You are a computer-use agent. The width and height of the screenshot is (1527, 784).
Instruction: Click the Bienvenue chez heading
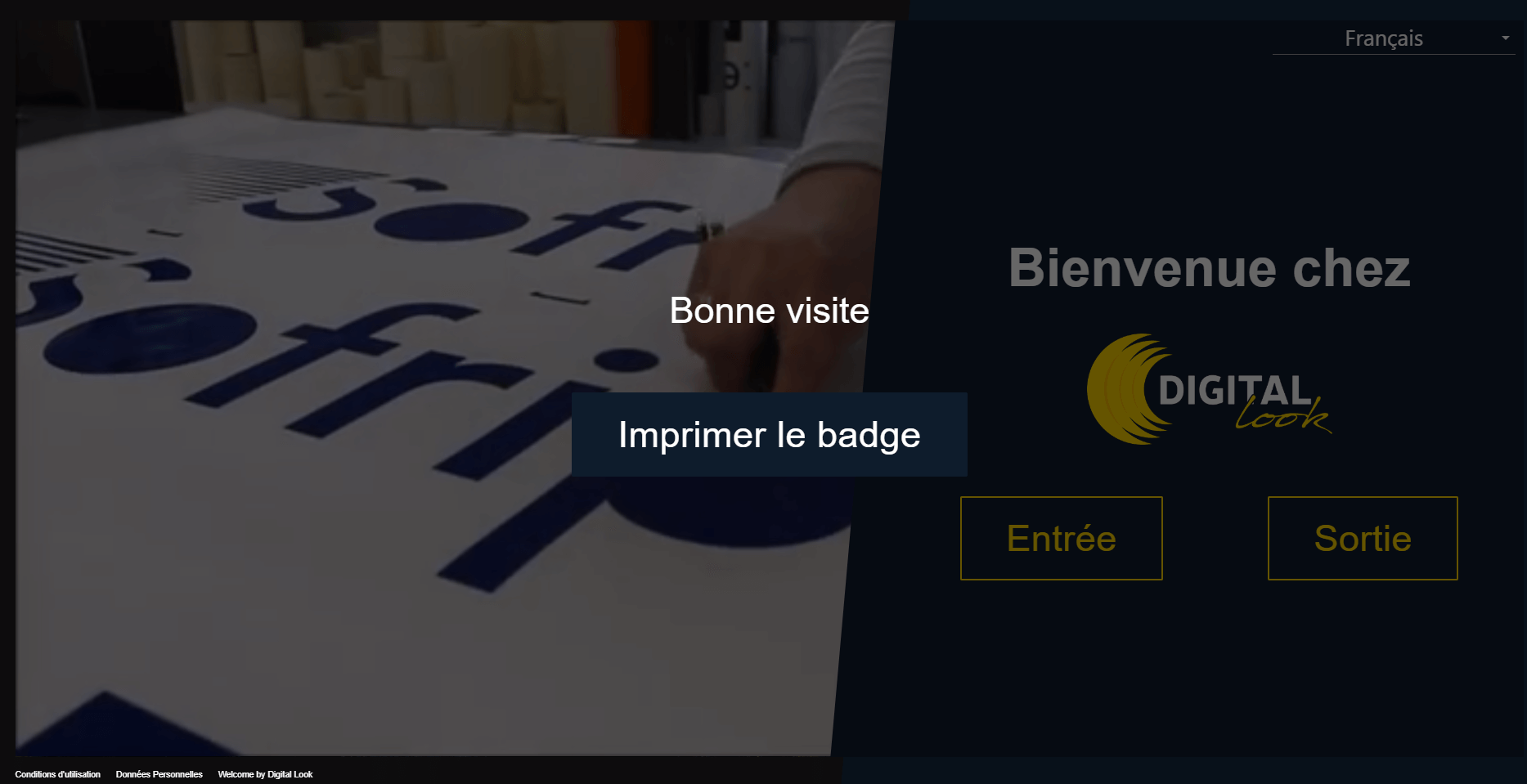point(1209,267)
